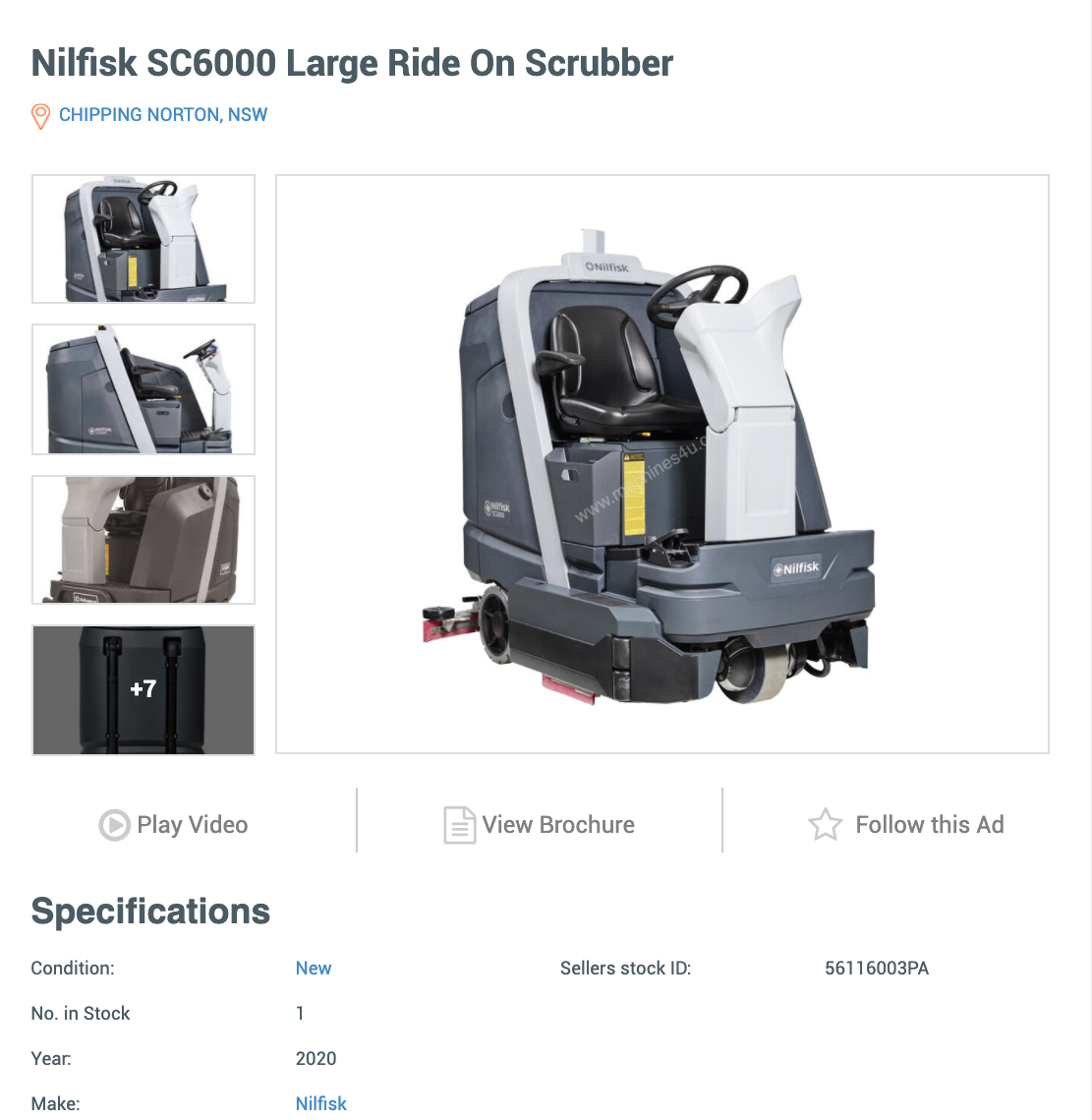Select the third close-up thumbnail image
This screenshot has width=1092, height=1120.
click(144, 540)
